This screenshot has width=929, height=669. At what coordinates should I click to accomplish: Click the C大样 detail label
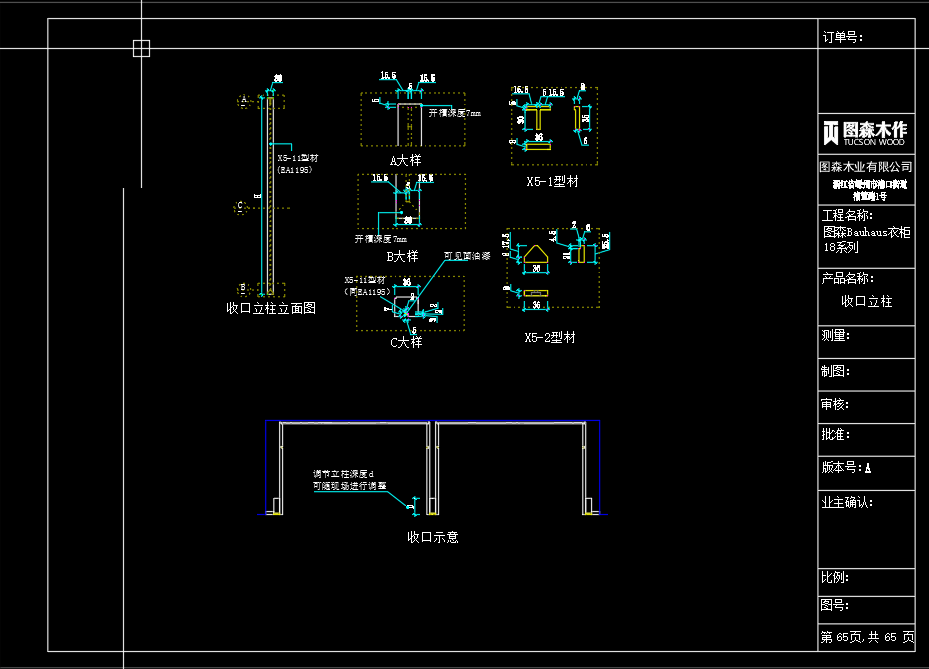406,342
